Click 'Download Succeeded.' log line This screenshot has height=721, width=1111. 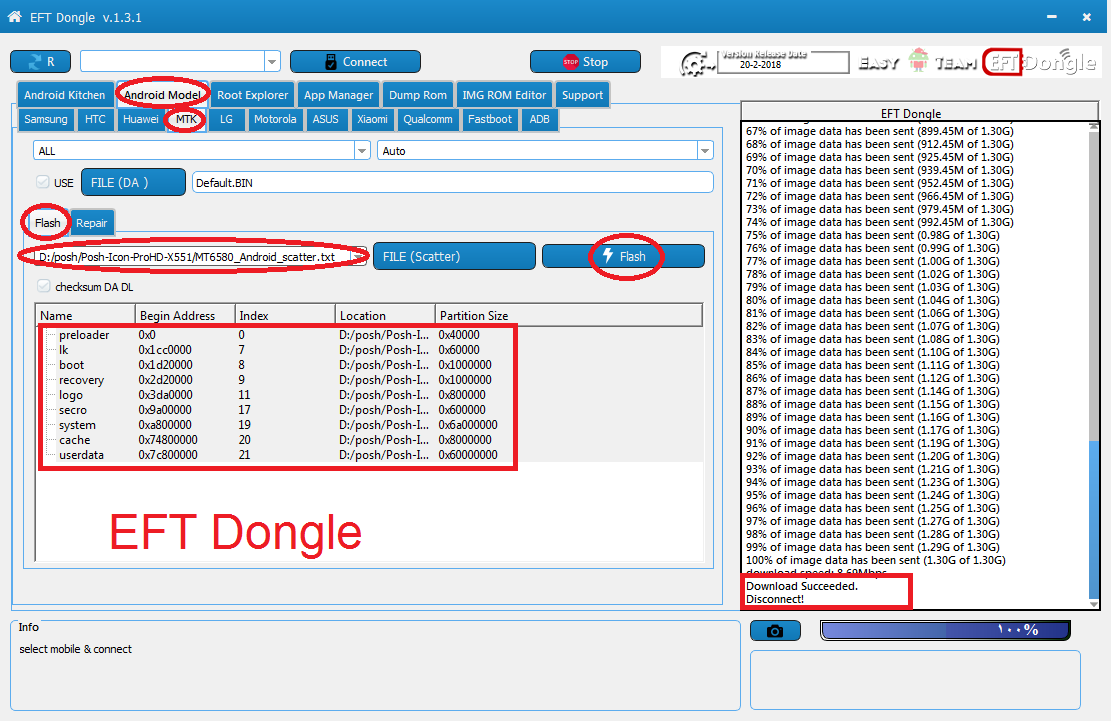click(x=802, y=586)
